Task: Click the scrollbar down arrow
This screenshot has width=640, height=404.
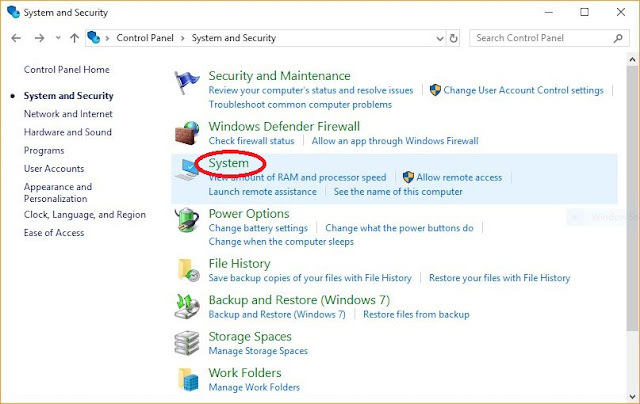Action: click(x=632, y=396)
